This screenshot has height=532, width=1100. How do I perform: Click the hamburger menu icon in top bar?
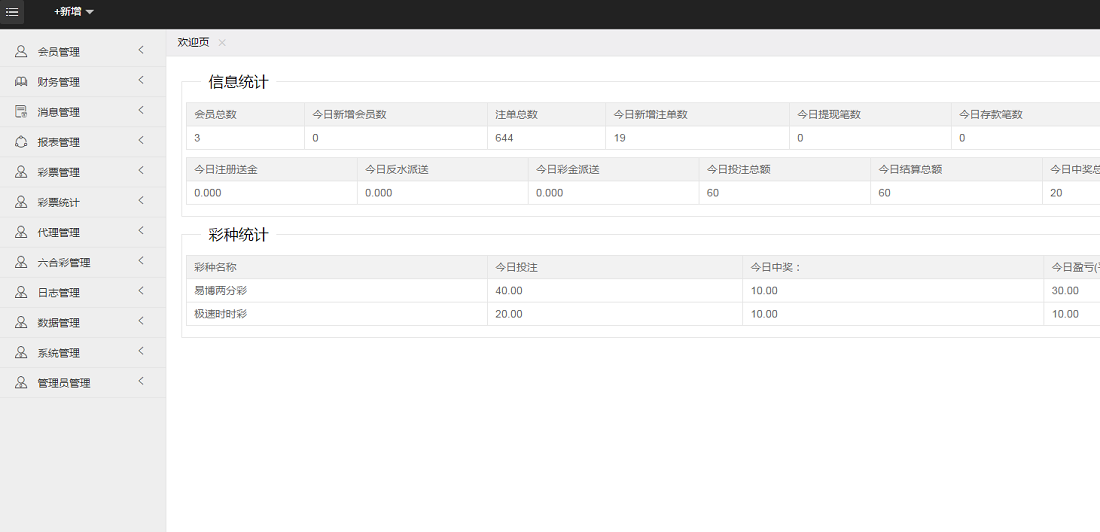12,12
